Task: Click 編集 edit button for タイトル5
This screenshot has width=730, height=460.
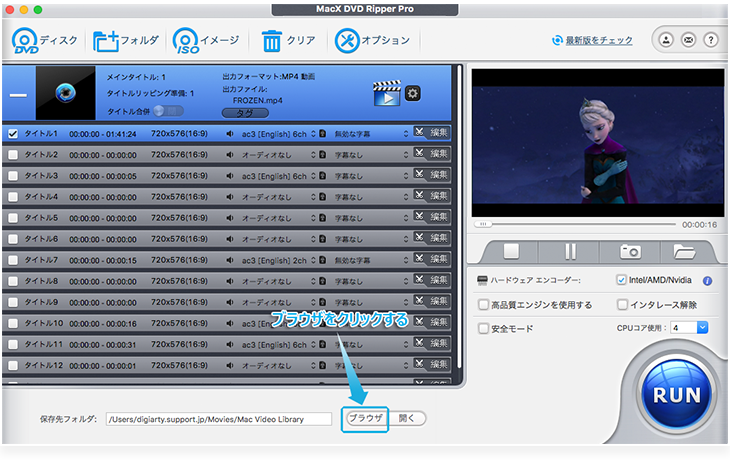Action: [x=439, y=217]
